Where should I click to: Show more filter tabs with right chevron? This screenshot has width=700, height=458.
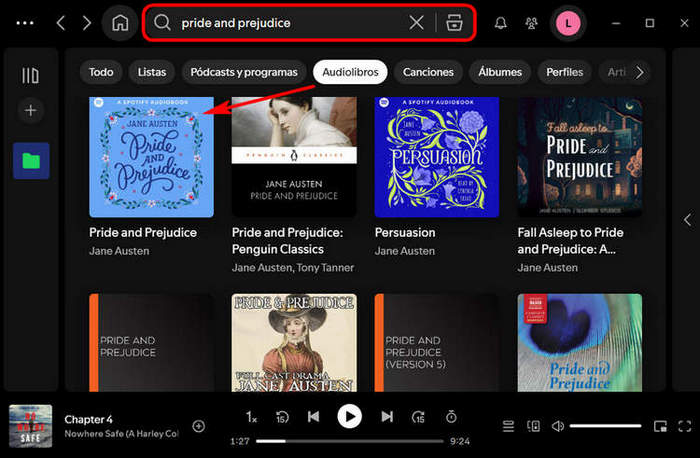pos(639,72)
